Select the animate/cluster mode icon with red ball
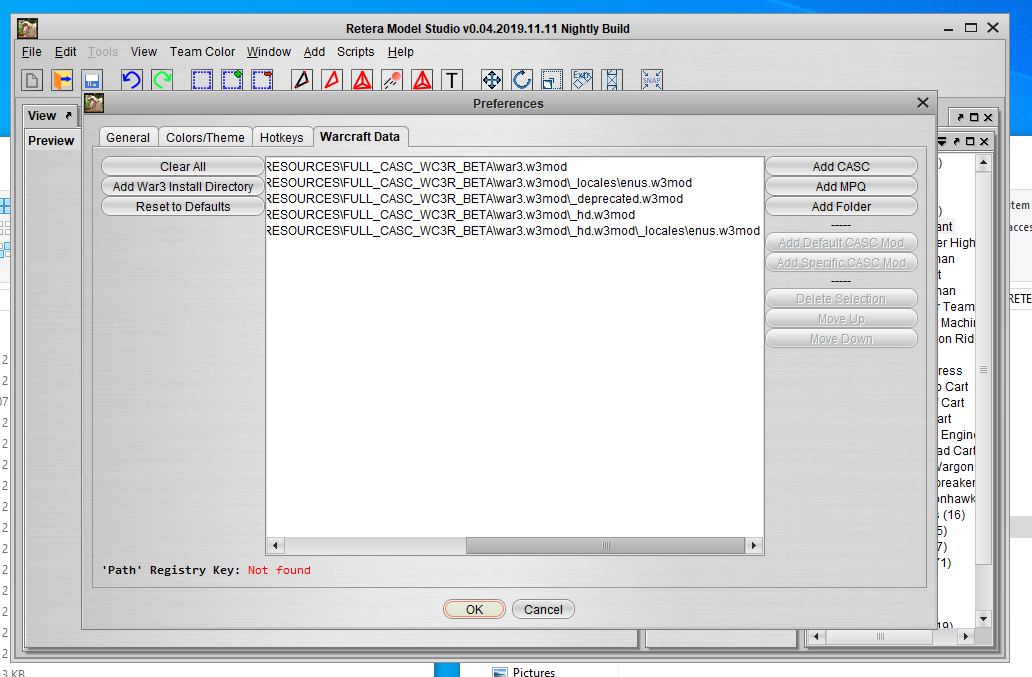This screenshot has width=1032, height=677. [x=392, y=80]
